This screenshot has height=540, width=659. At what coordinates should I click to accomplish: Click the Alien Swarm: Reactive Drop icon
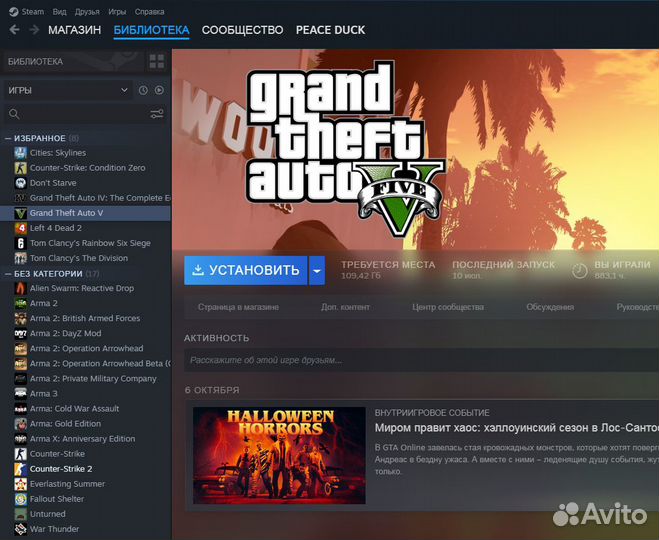[x=20, y=288]
